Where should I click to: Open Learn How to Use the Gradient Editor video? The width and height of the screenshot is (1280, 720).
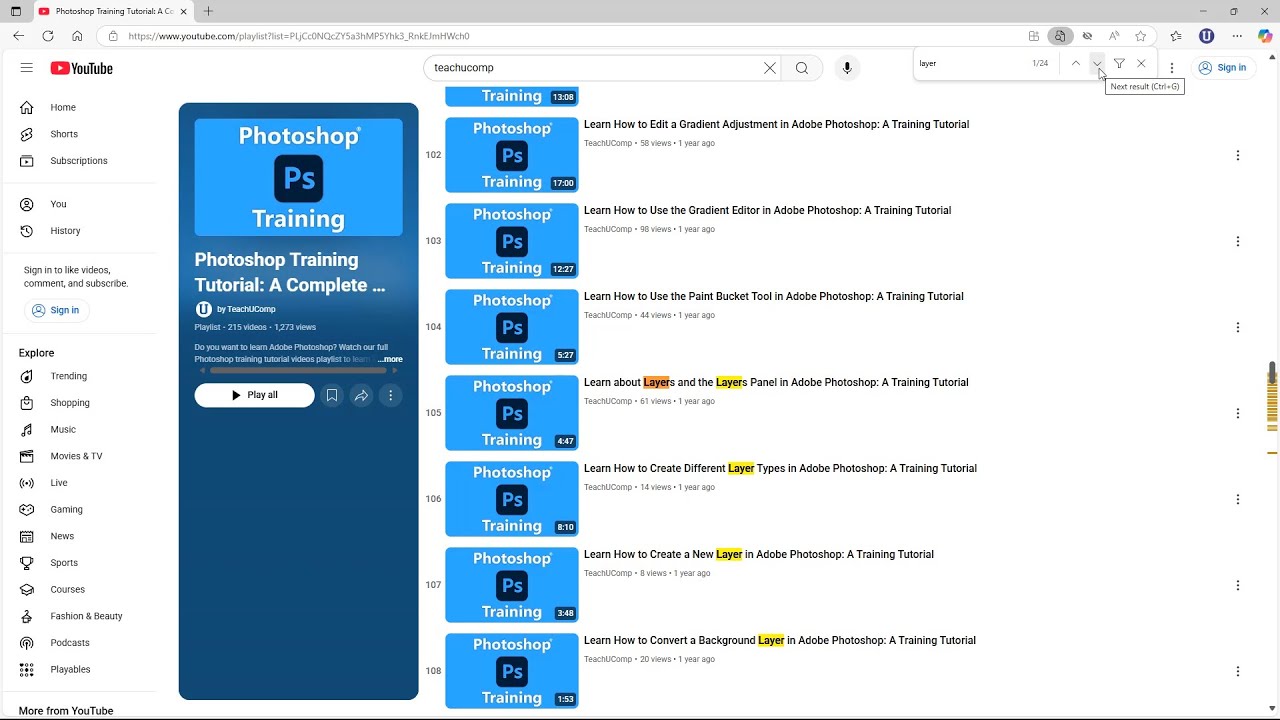point(767,211)
